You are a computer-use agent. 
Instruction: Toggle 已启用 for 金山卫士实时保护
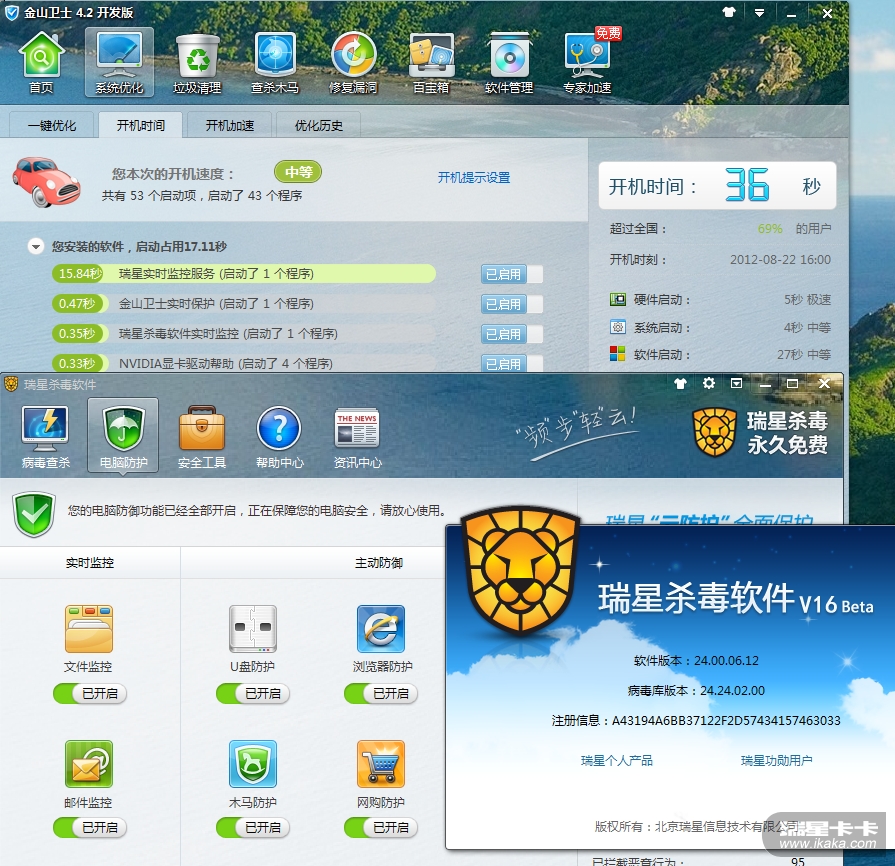click(511, 304)
